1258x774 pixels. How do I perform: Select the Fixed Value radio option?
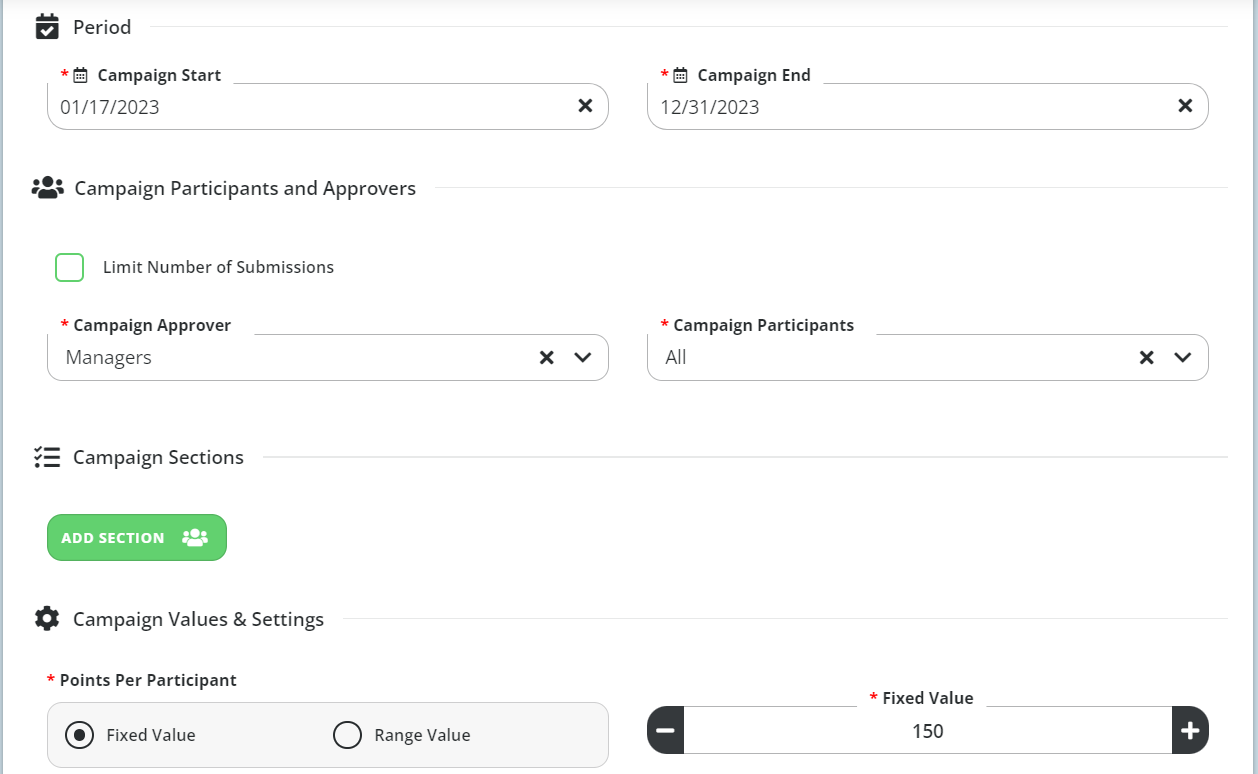(79, 735)
